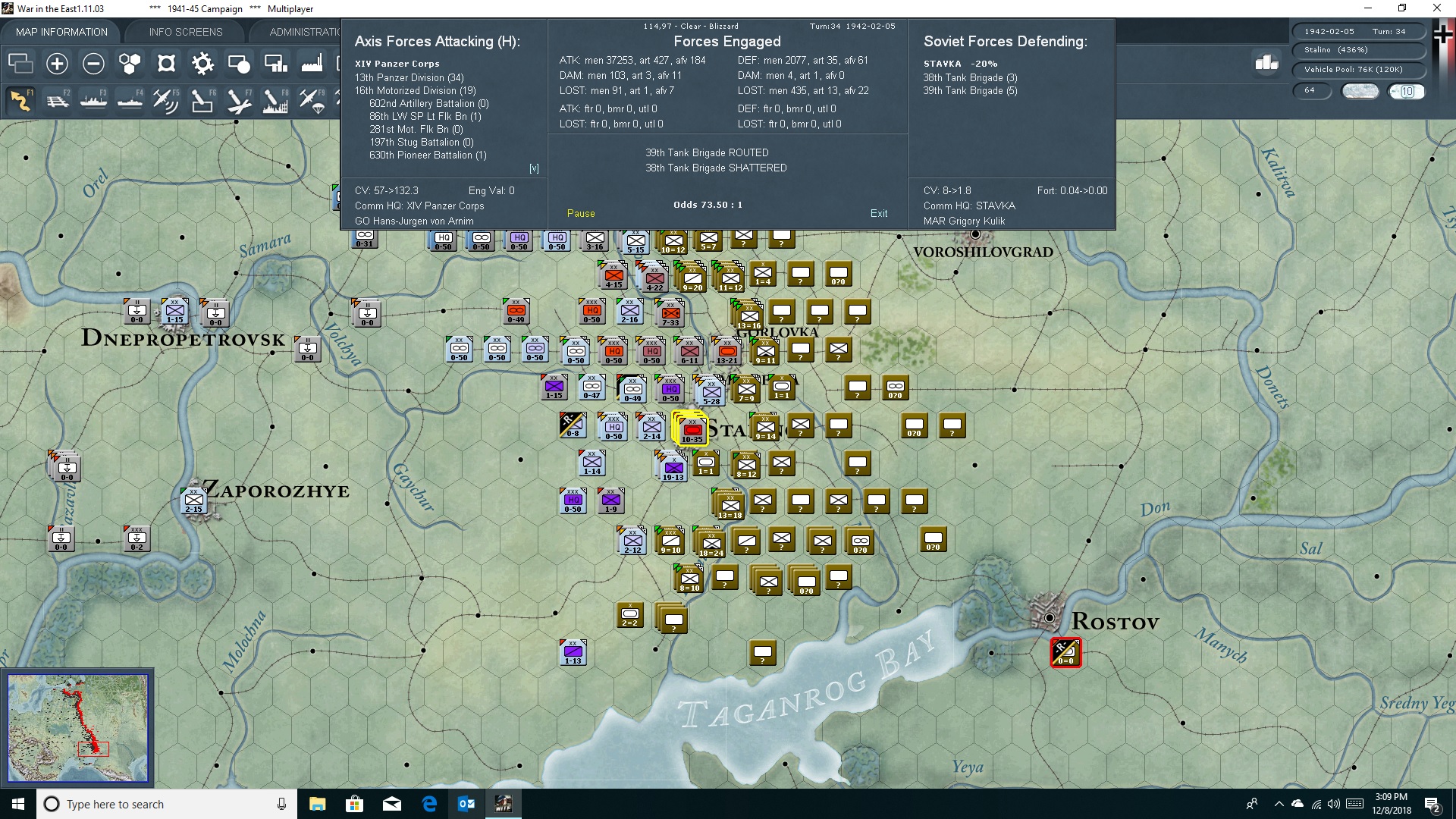Toggle the square bracket frame map icon

point(166,64)
